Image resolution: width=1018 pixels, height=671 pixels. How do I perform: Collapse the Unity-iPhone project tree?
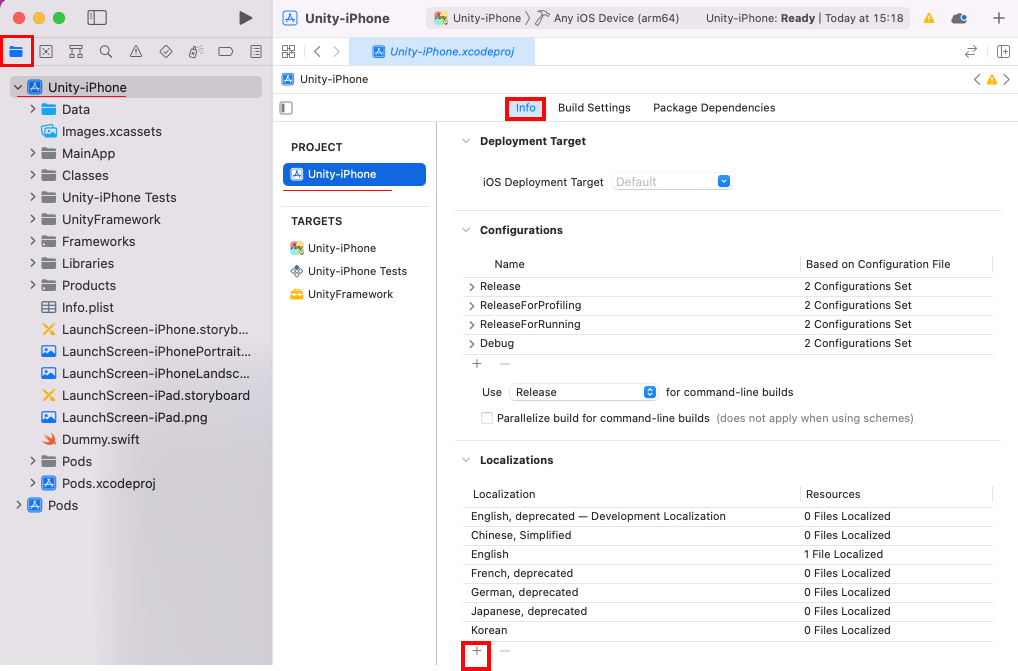18,87
